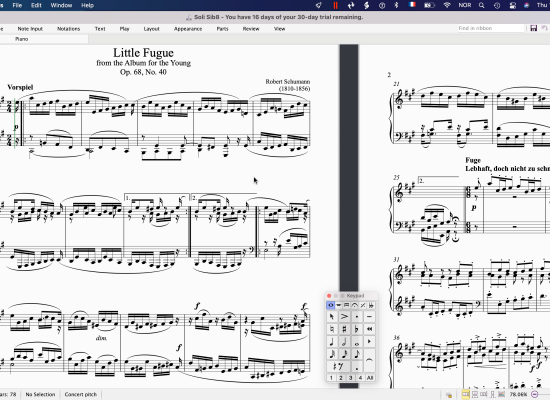Open macOS Spotlight search icon
The height and width of the screenshot is (400, 550).
482,5
